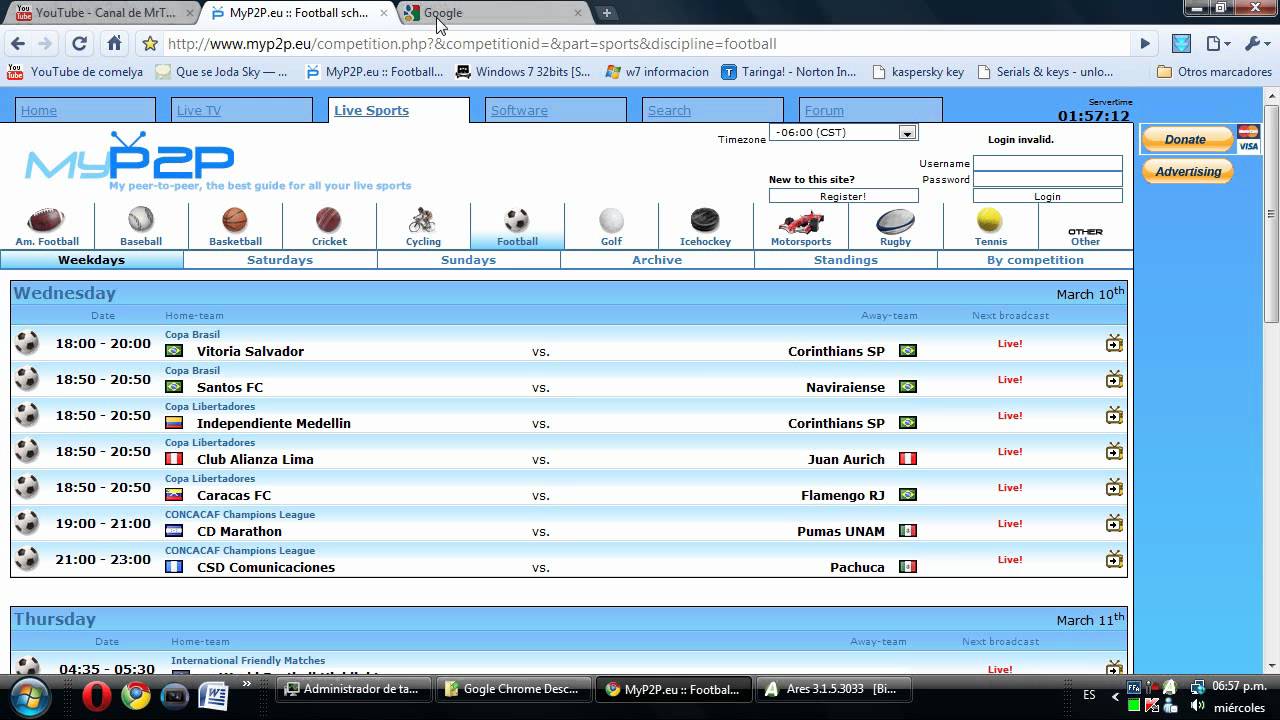Screen dimensions: 1280x720
Task: View schedule By competition
Action: point(1035,260)
